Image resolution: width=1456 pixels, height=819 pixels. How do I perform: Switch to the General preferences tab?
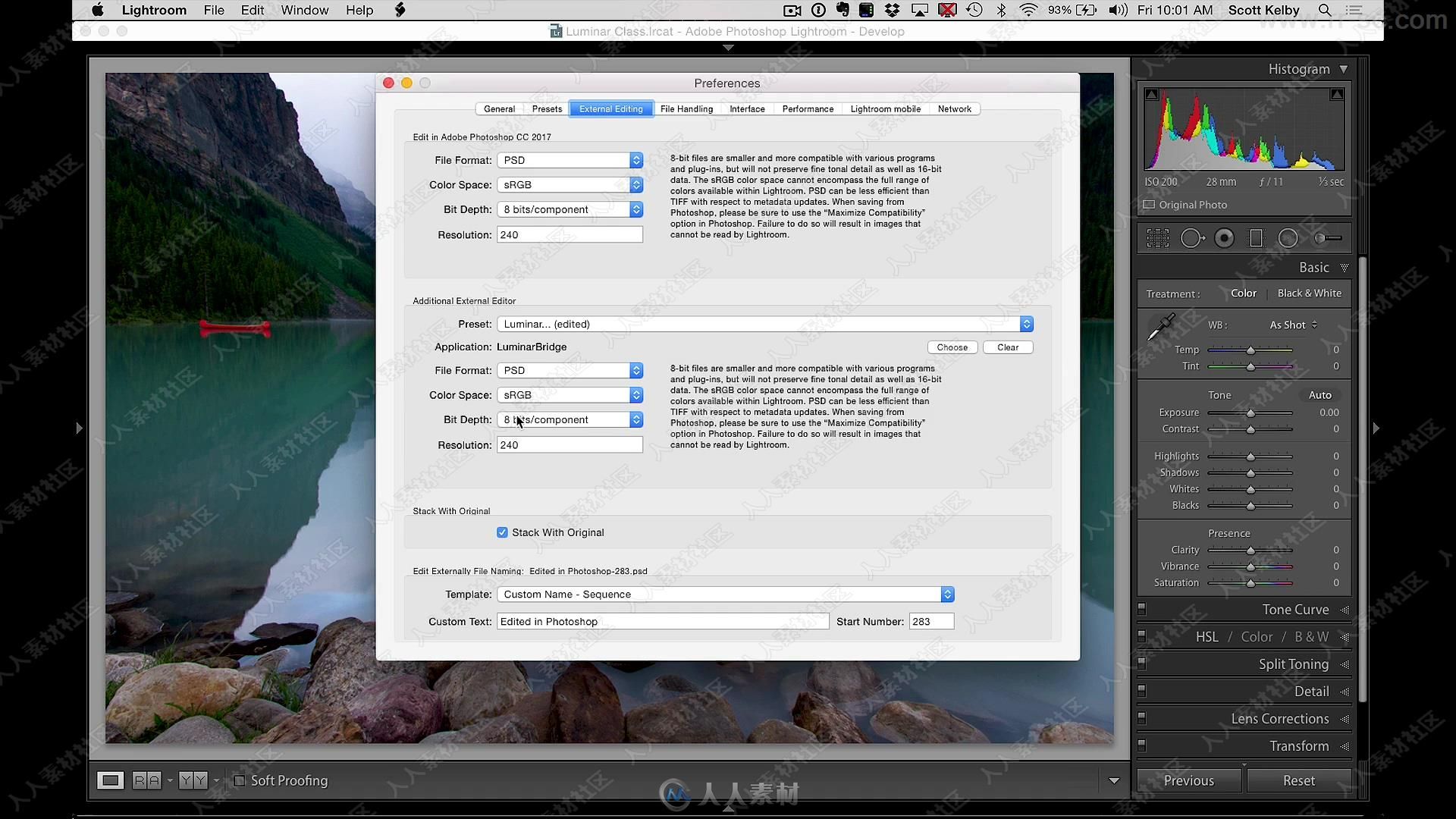(x=499, y=109)
